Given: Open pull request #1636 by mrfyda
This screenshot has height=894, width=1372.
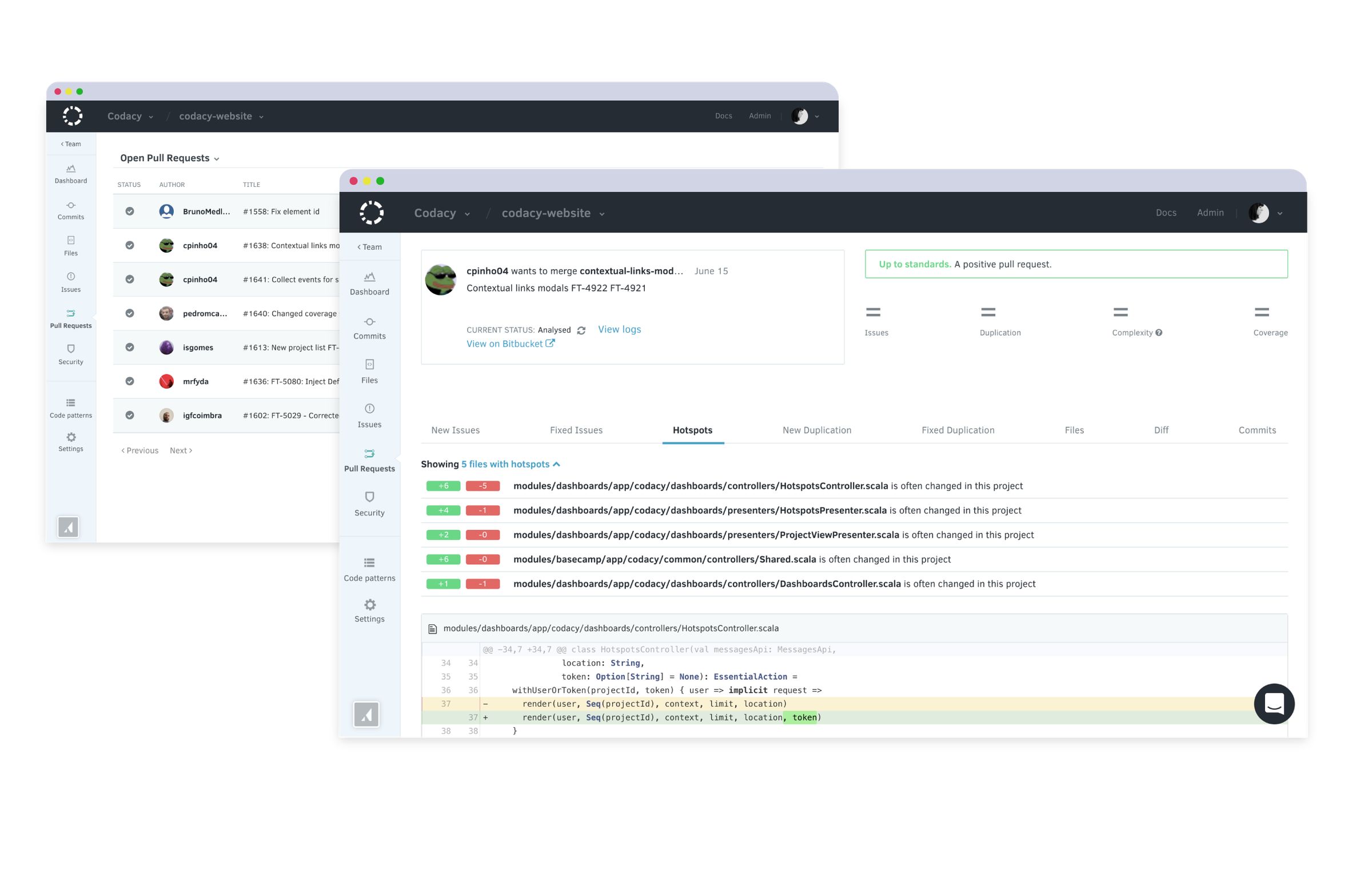Looking at the screenshot, I should pyautogui.click(x=291, y=381).
